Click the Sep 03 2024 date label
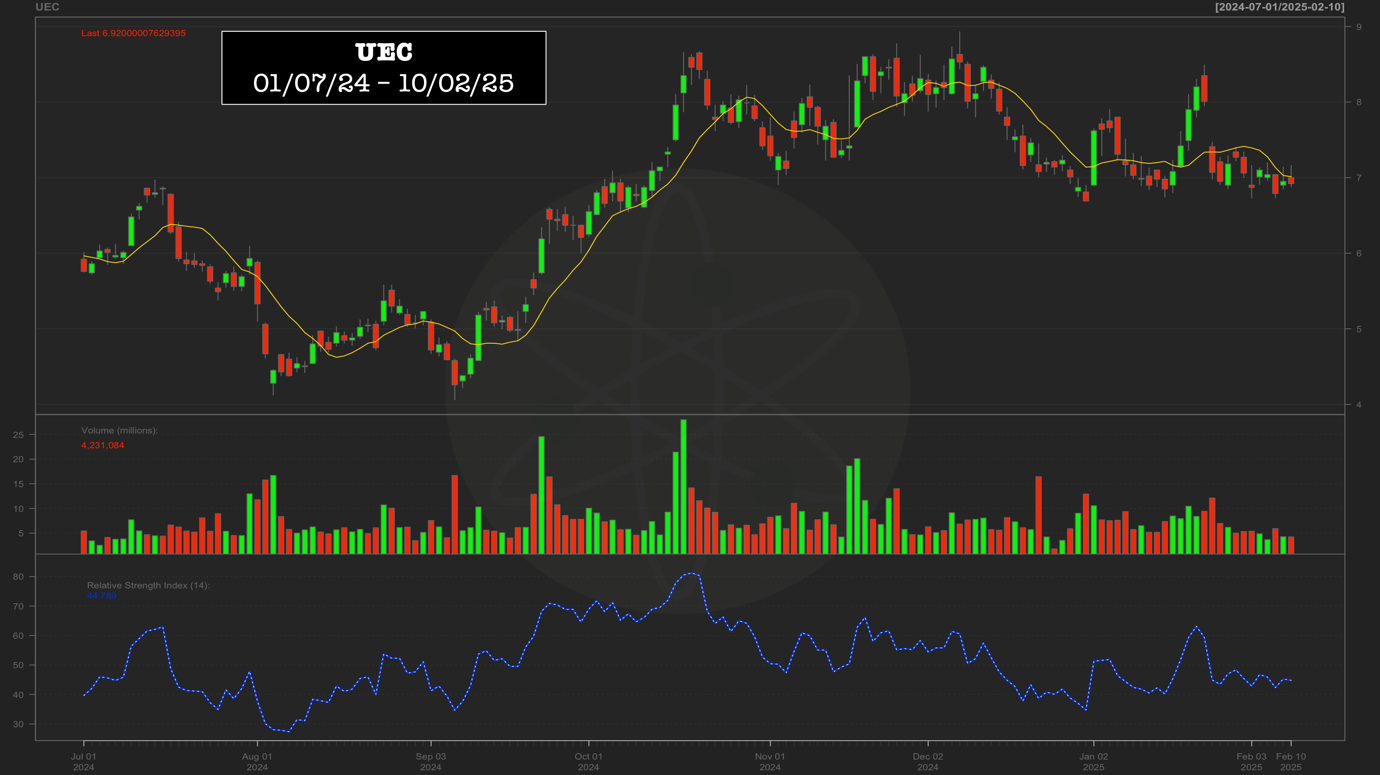The width and height of the screenshot is (1380, 775). tap(431, 762)
